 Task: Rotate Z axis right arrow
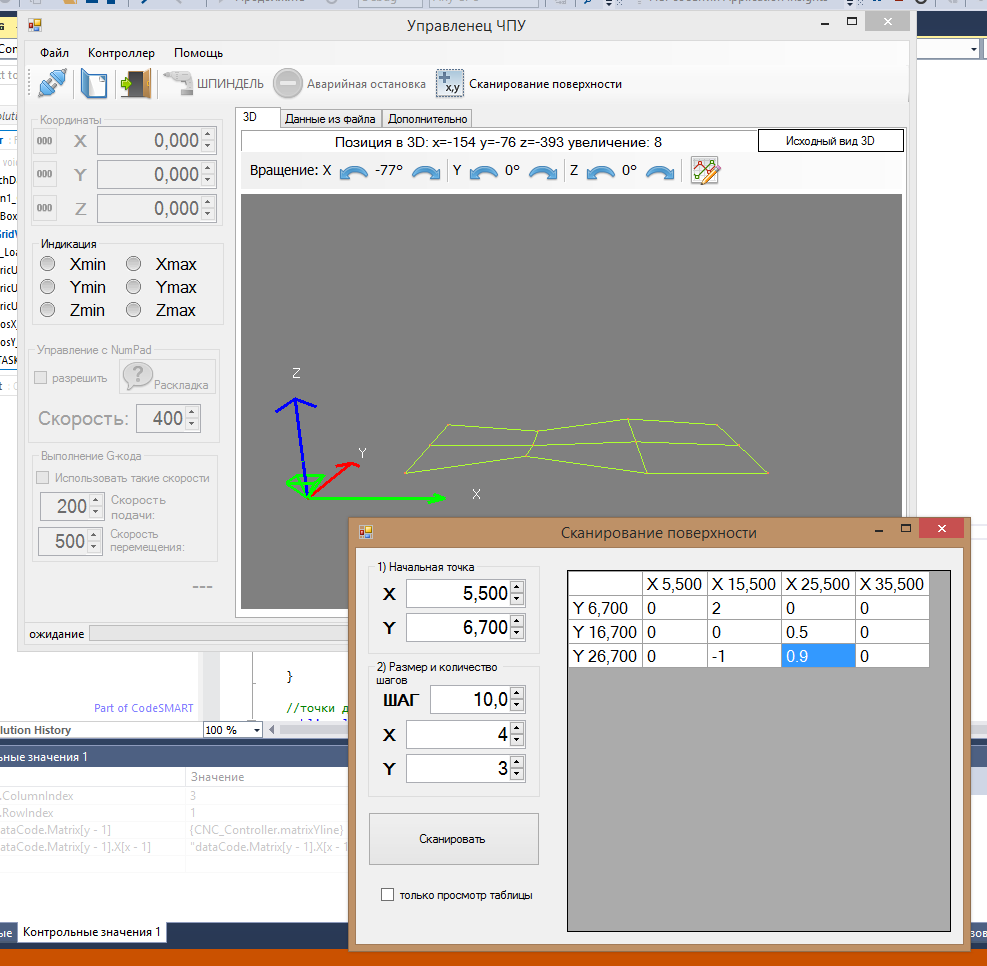(660, 172)
